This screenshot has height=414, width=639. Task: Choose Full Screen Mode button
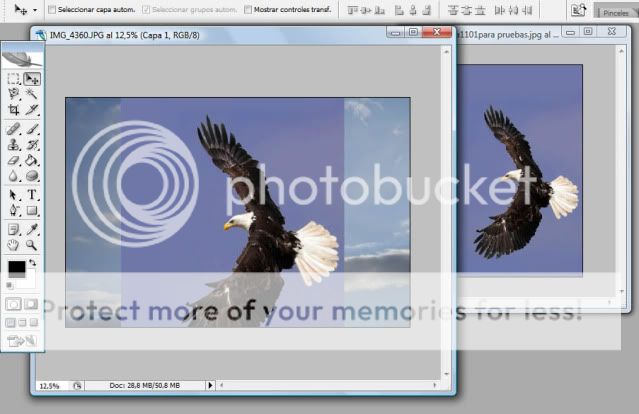point(33,323)
